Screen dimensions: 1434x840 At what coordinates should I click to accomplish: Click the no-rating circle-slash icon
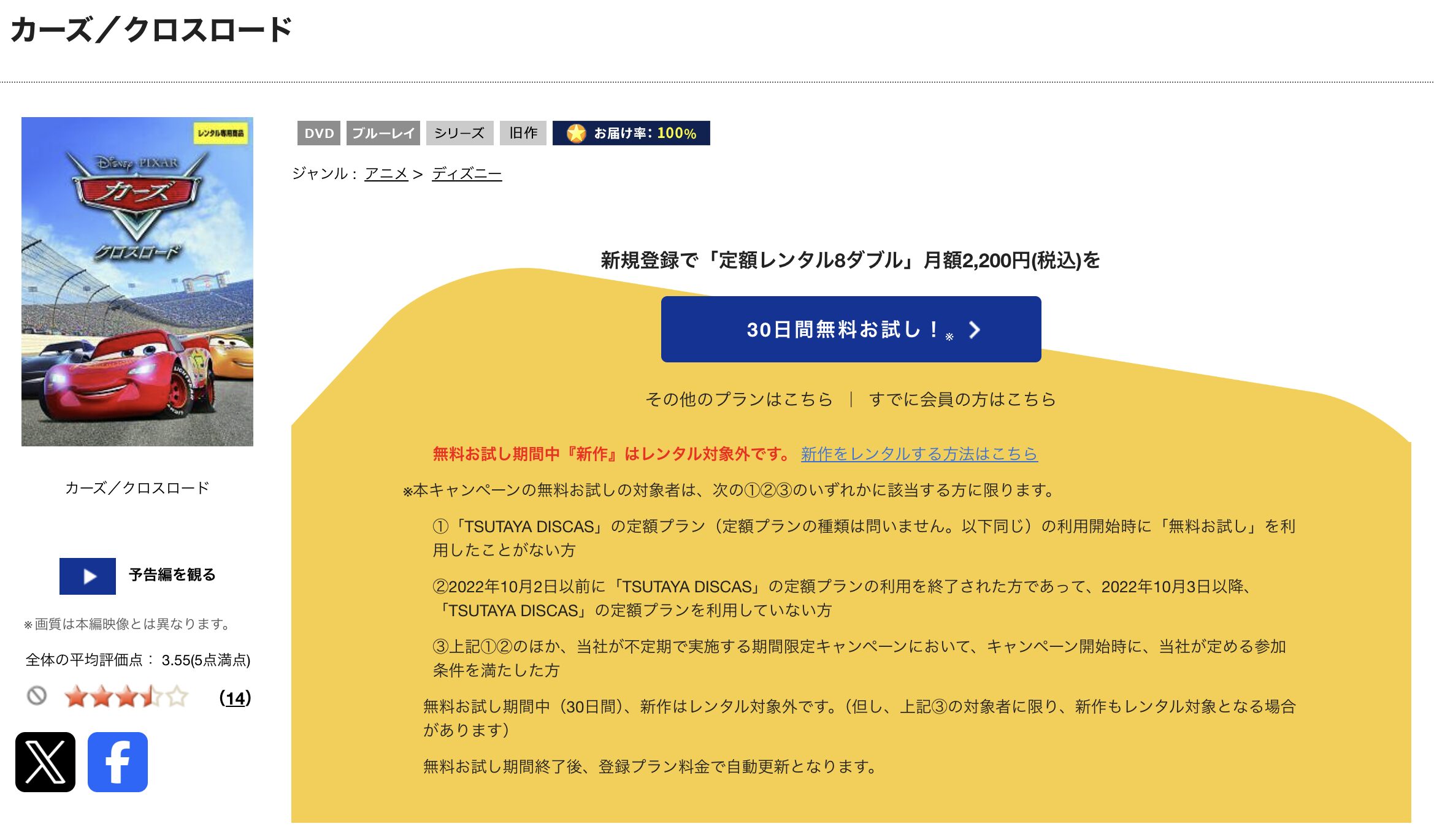click(37, 696)
